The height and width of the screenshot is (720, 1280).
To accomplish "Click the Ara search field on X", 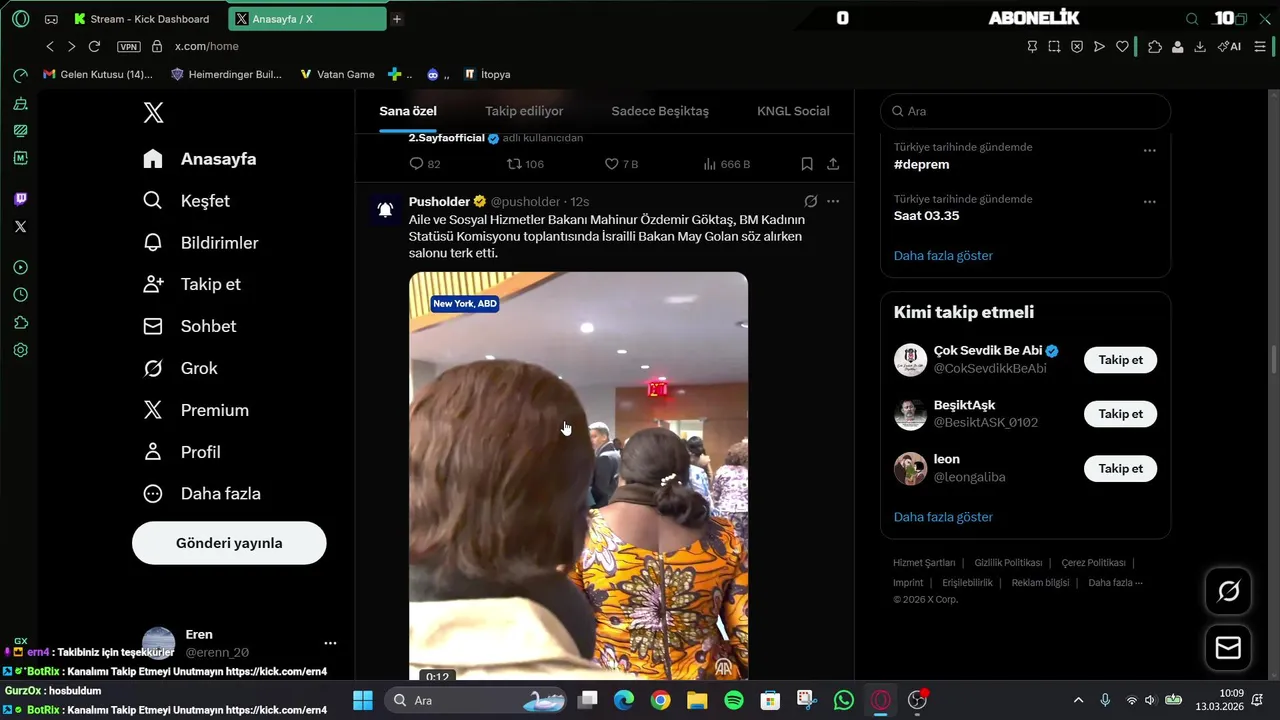I will click(x=1025, y=111).
